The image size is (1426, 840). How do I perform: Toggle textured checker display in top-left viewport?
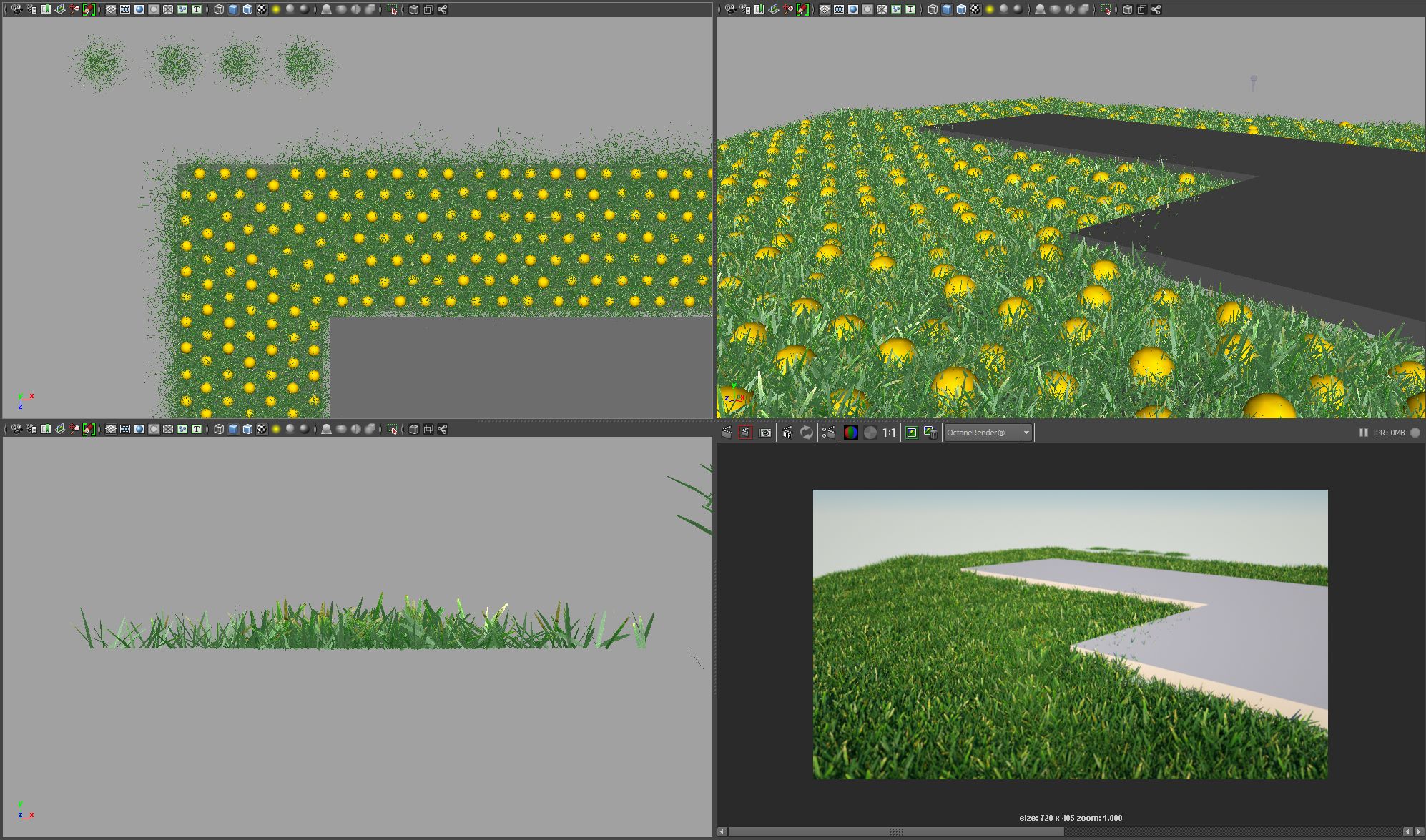pos(262,9)
